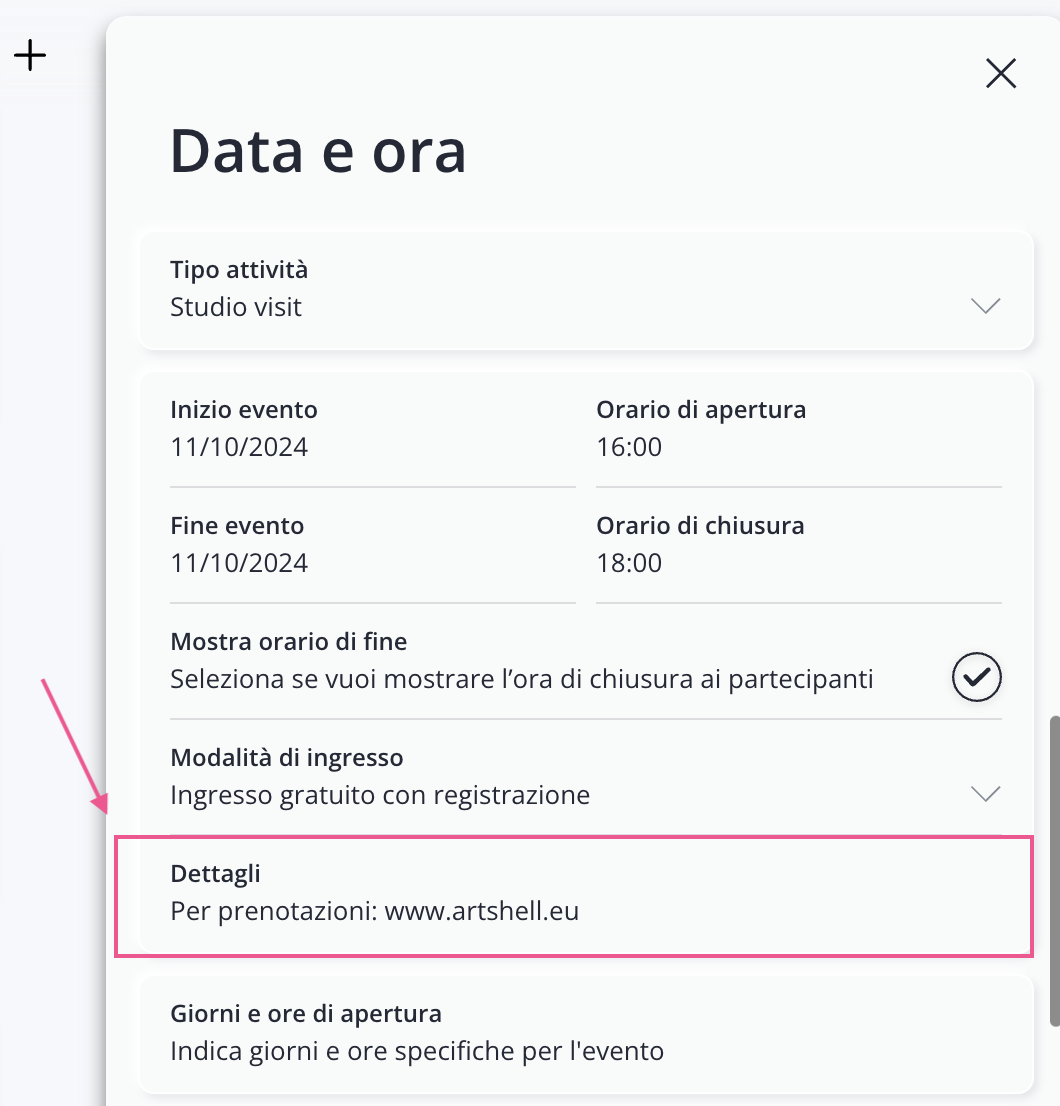Click the Inizio evento date 11/10/2024
This screenshot has height=1106, width=1060.
239,447
